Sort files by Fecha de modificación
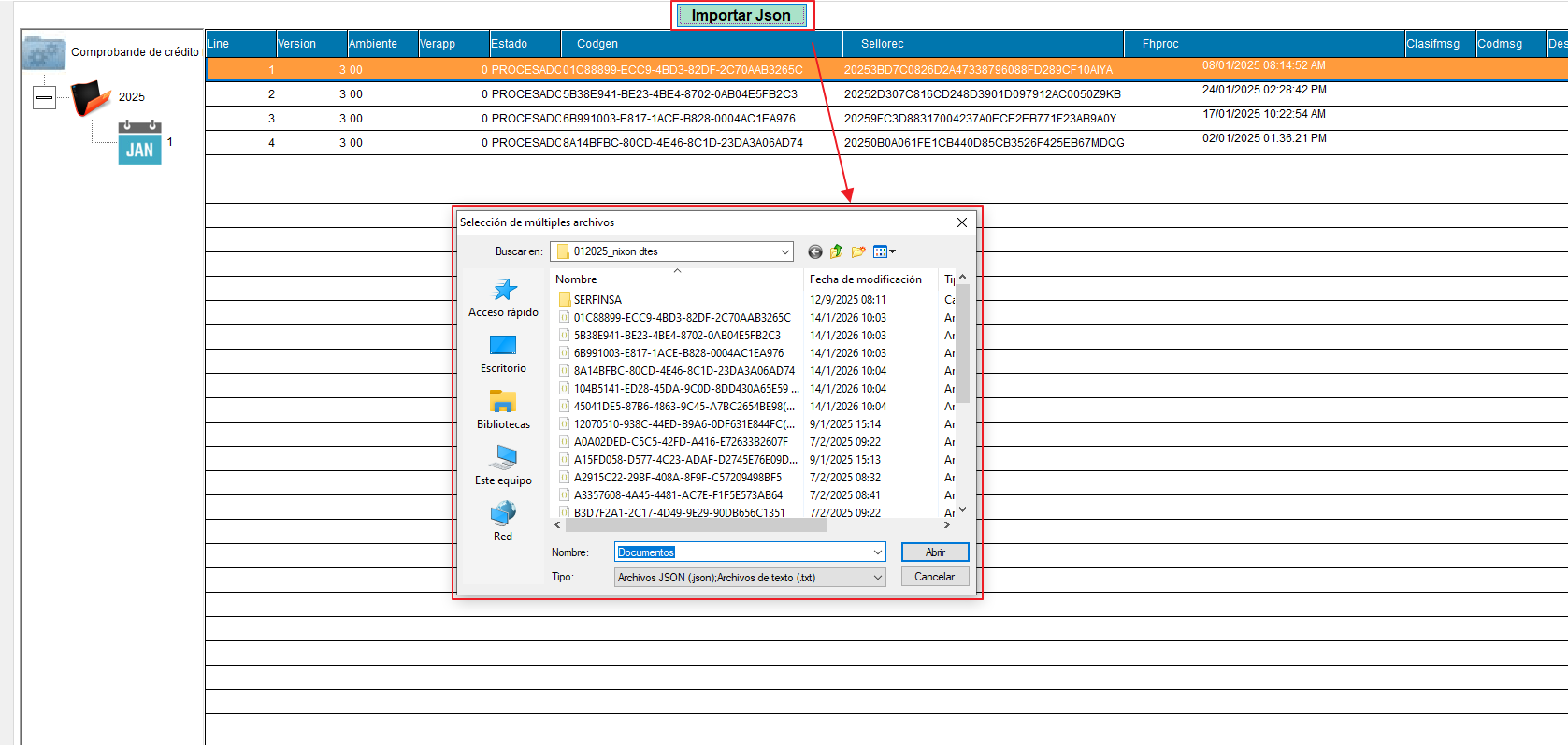Viewport: 1568px width, 745px height. click(x=870, y=279)
